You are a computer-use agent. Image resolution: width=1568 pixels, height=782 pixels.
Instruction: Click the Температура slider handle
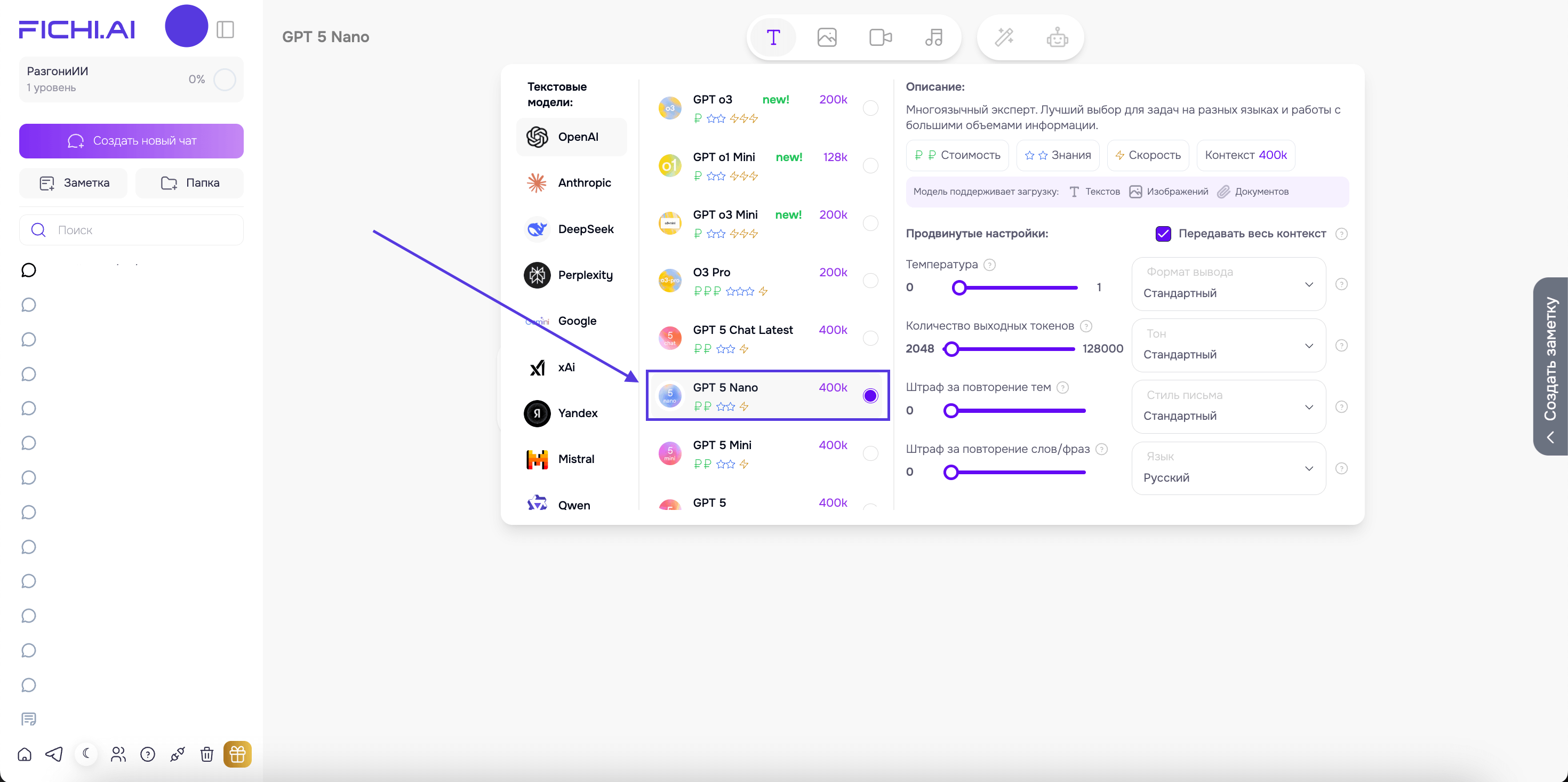point(959,288)
